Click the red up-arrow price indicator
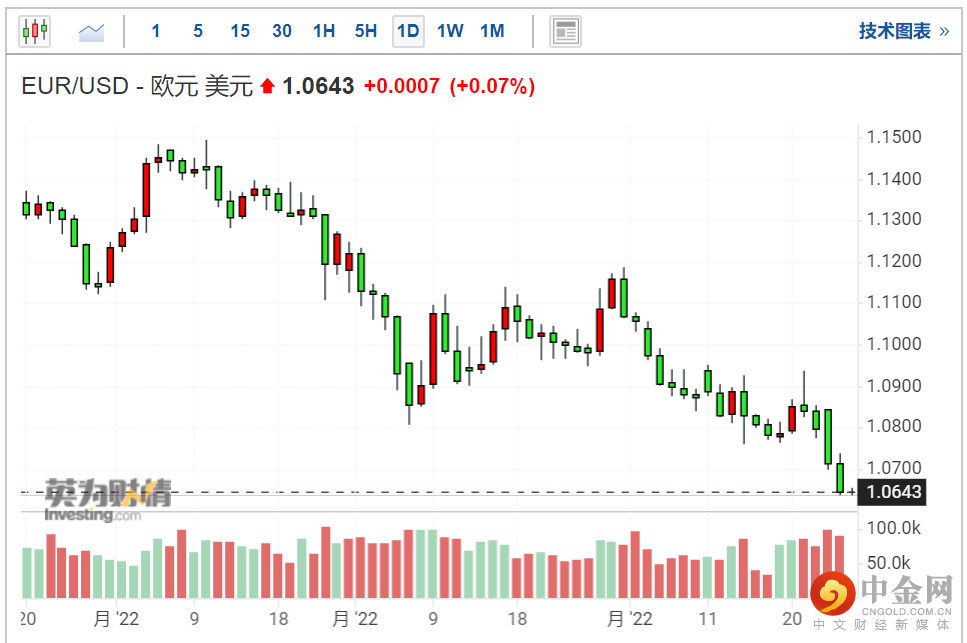 pyautogui.click(x=267, y=87)
